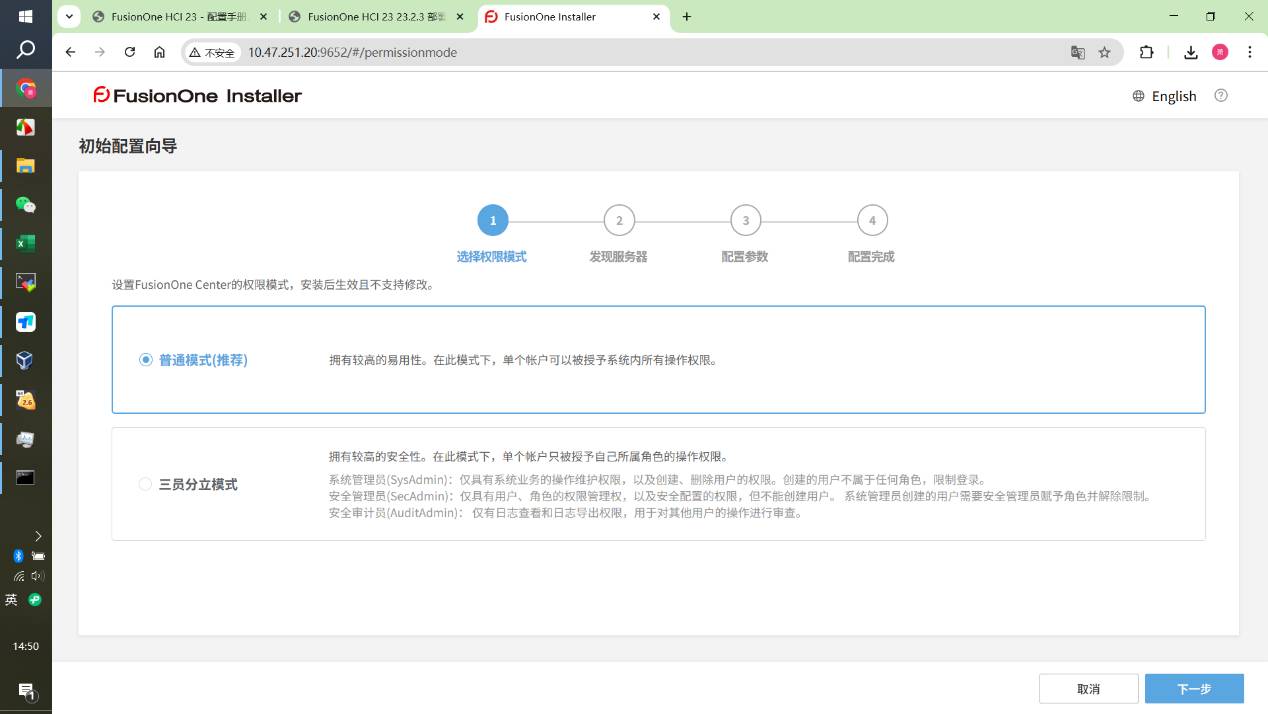Open the browser extensions menu
Viewport: 1268px width, 714px height.
(x=1147, y=53)
